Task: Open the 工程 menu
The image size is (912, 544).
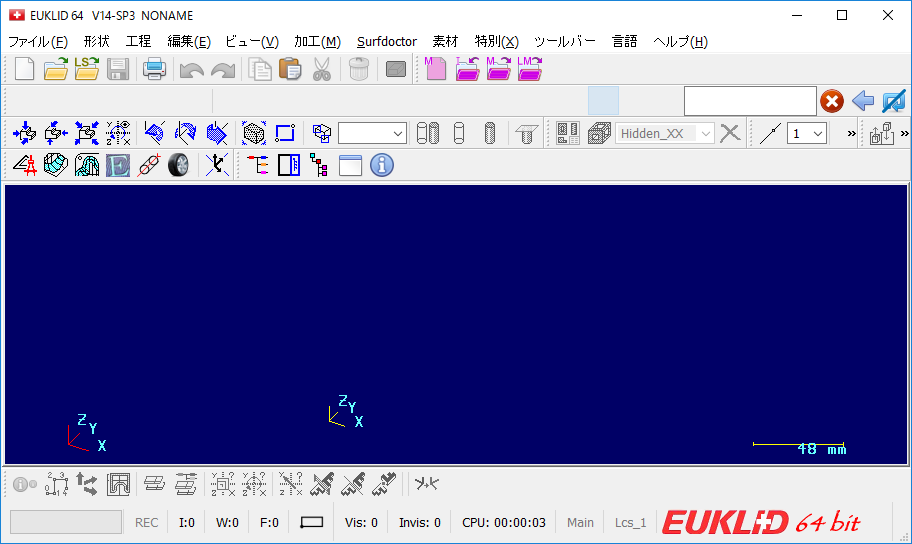Action: 138,41
